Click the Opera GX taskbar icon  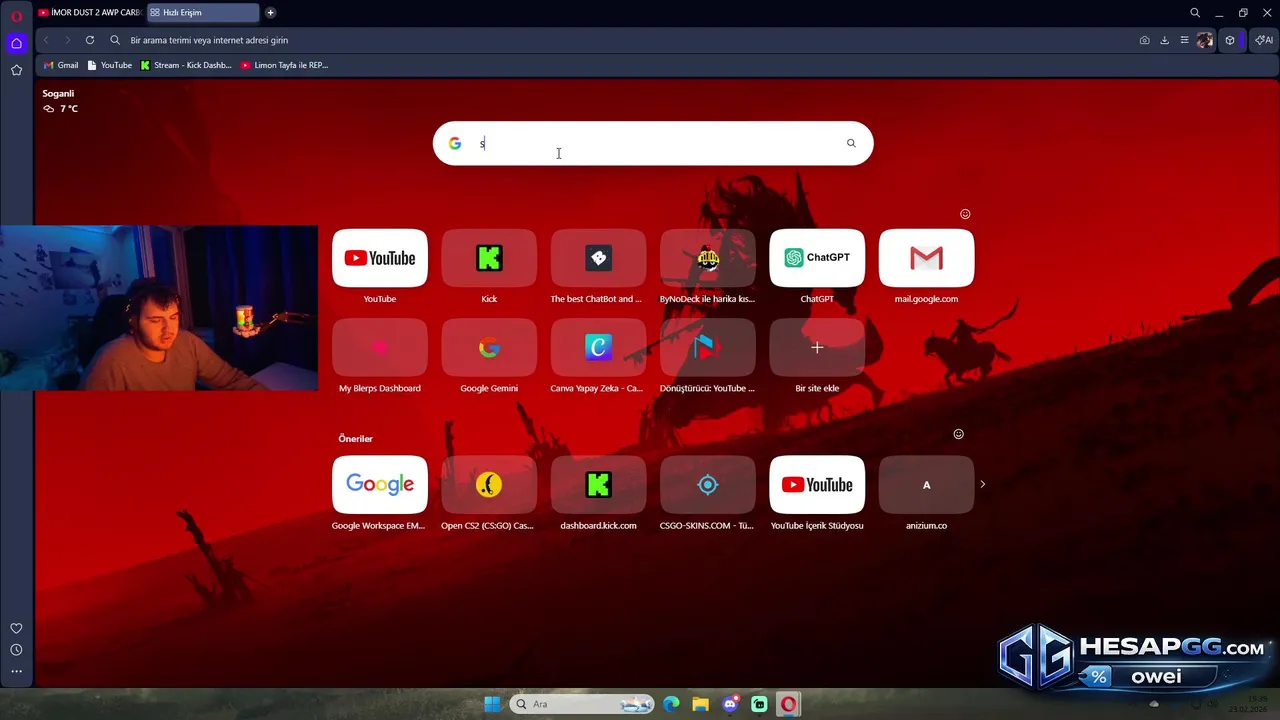click(x=789, y=704)
